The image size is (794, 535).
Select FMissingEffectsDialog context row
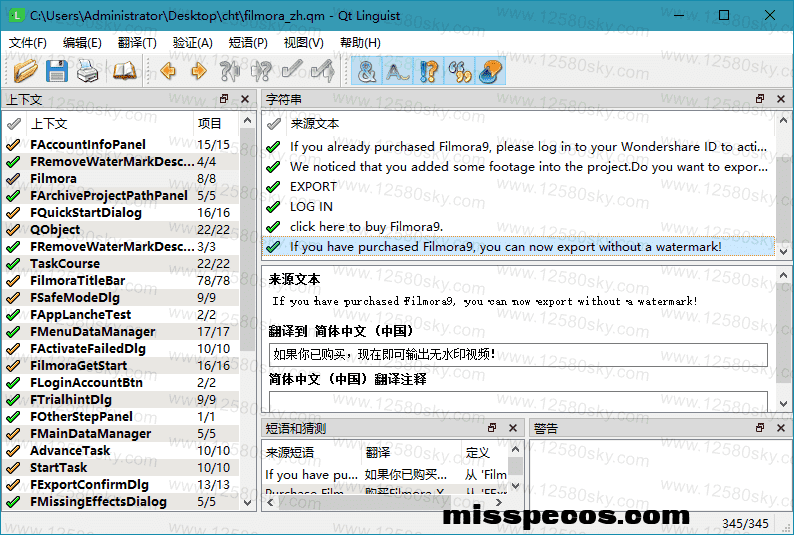point(121,502)
